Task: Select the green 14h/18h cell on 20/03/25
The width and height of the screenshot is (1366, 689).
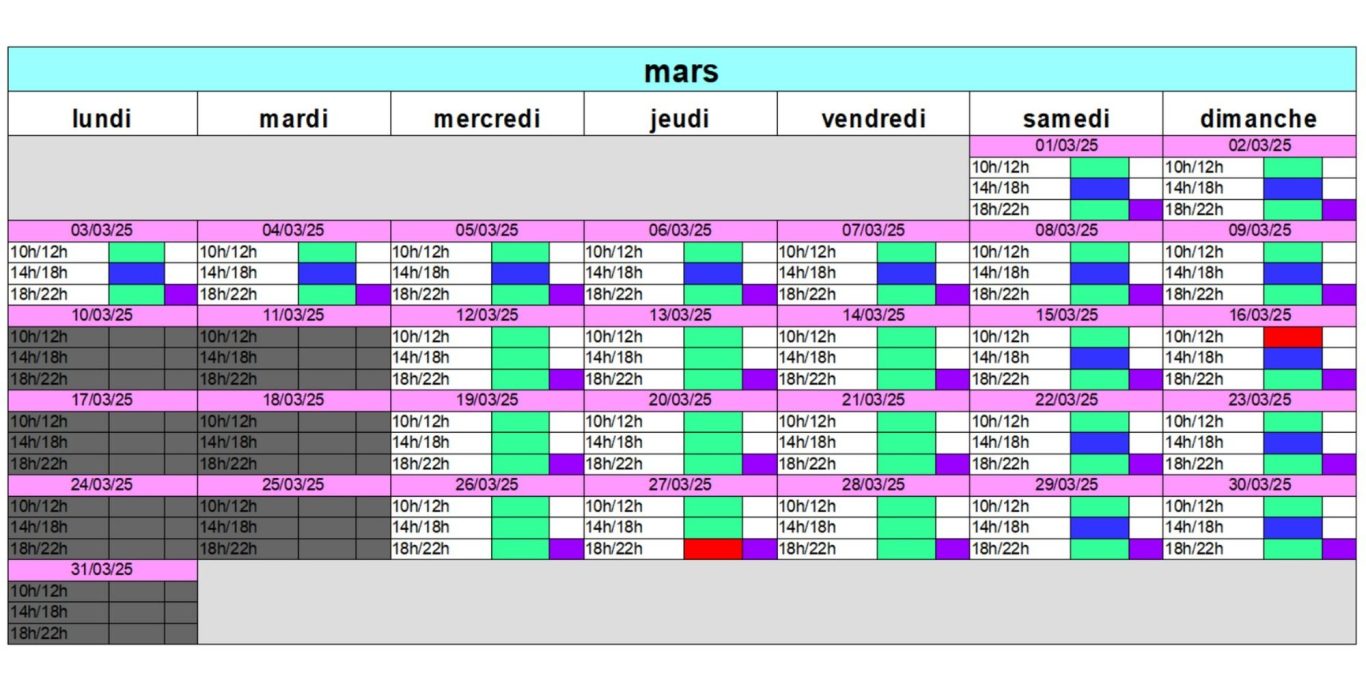Action: click(x=714, y=442)
